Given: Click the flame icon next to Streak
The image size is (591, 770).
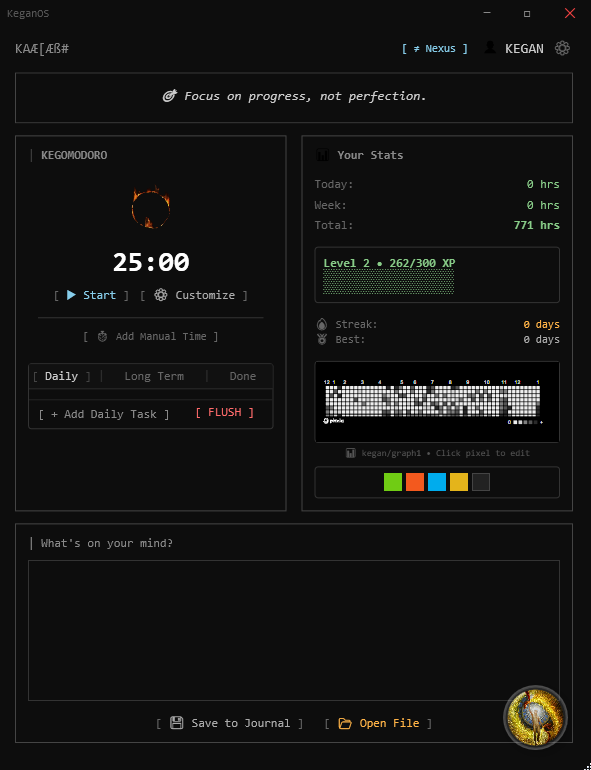Looking at the screenshot, I should (x=322, y=324).
